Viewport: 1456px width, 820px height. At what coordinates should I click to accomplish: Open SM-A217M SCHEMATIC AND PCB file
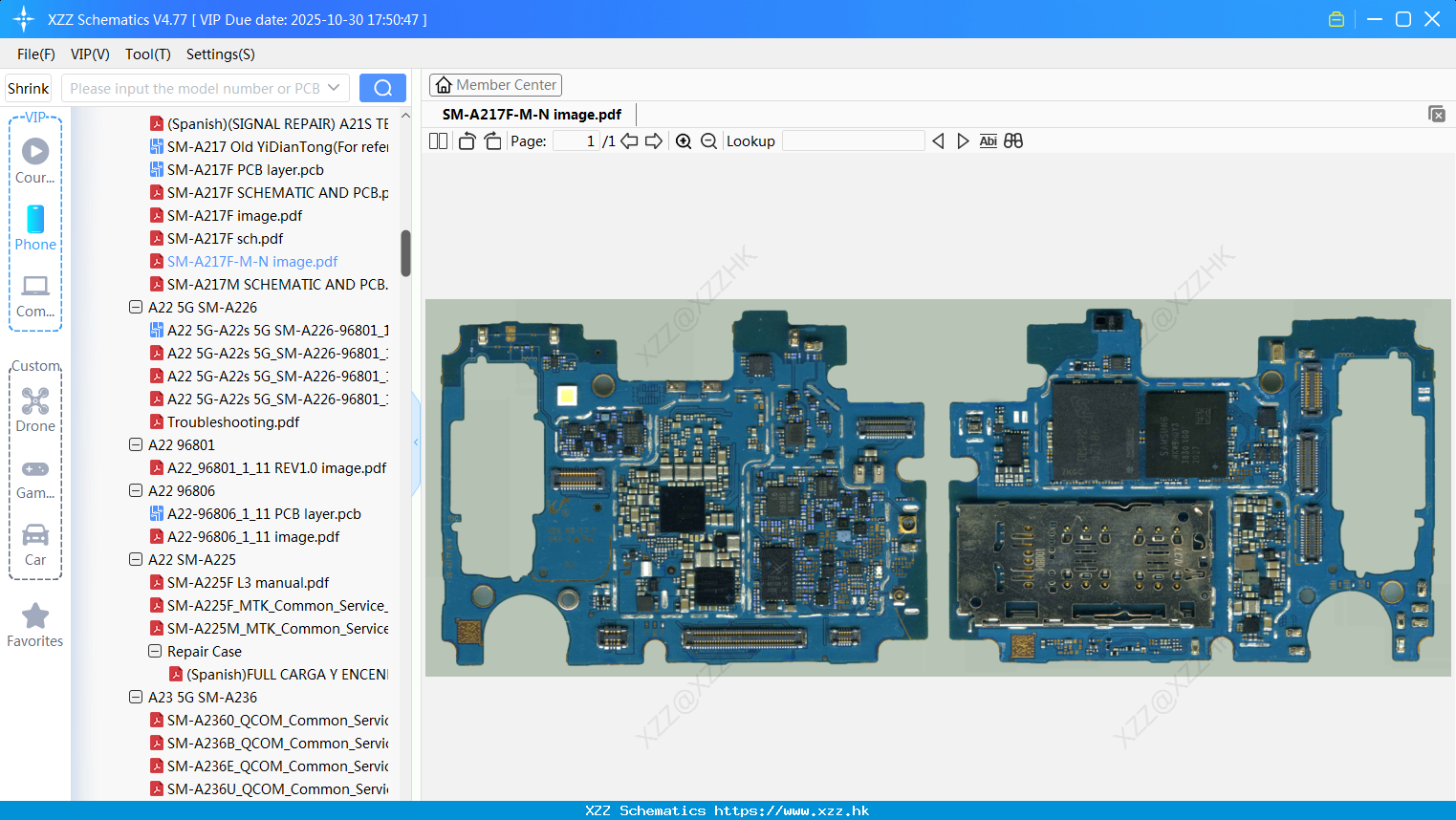(x=277, y=284)
